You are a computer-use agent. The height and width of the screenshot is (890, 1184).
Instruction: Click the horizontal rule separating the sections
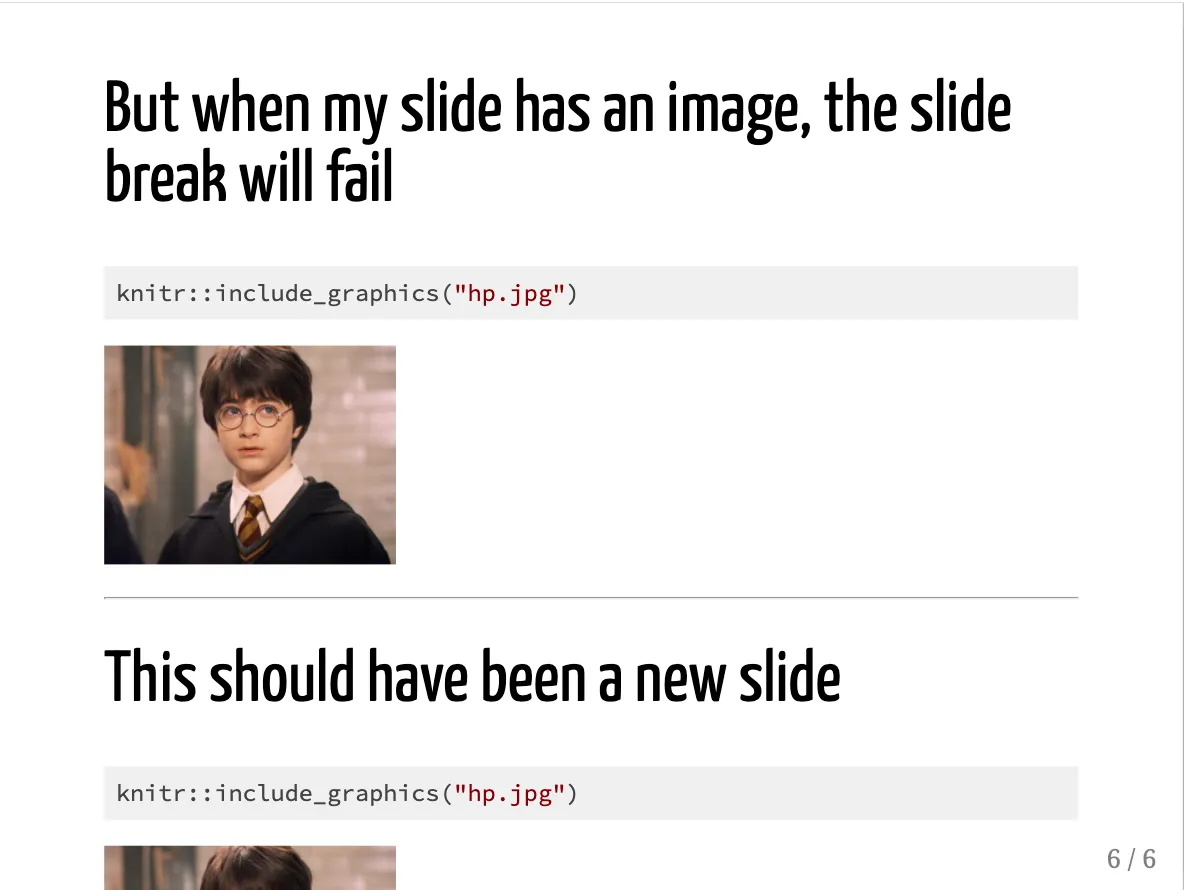tap(590, 597)
